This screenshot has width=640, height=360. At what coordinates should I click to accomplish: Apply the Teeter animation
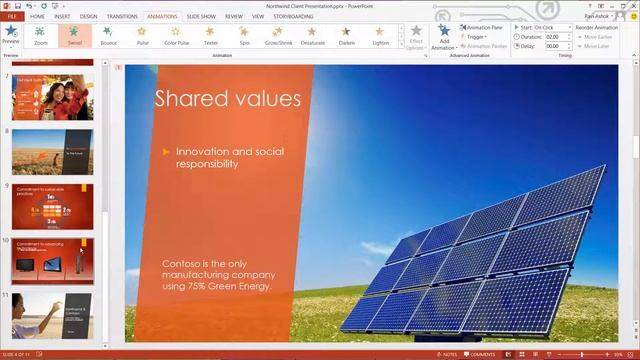(211, 36)
